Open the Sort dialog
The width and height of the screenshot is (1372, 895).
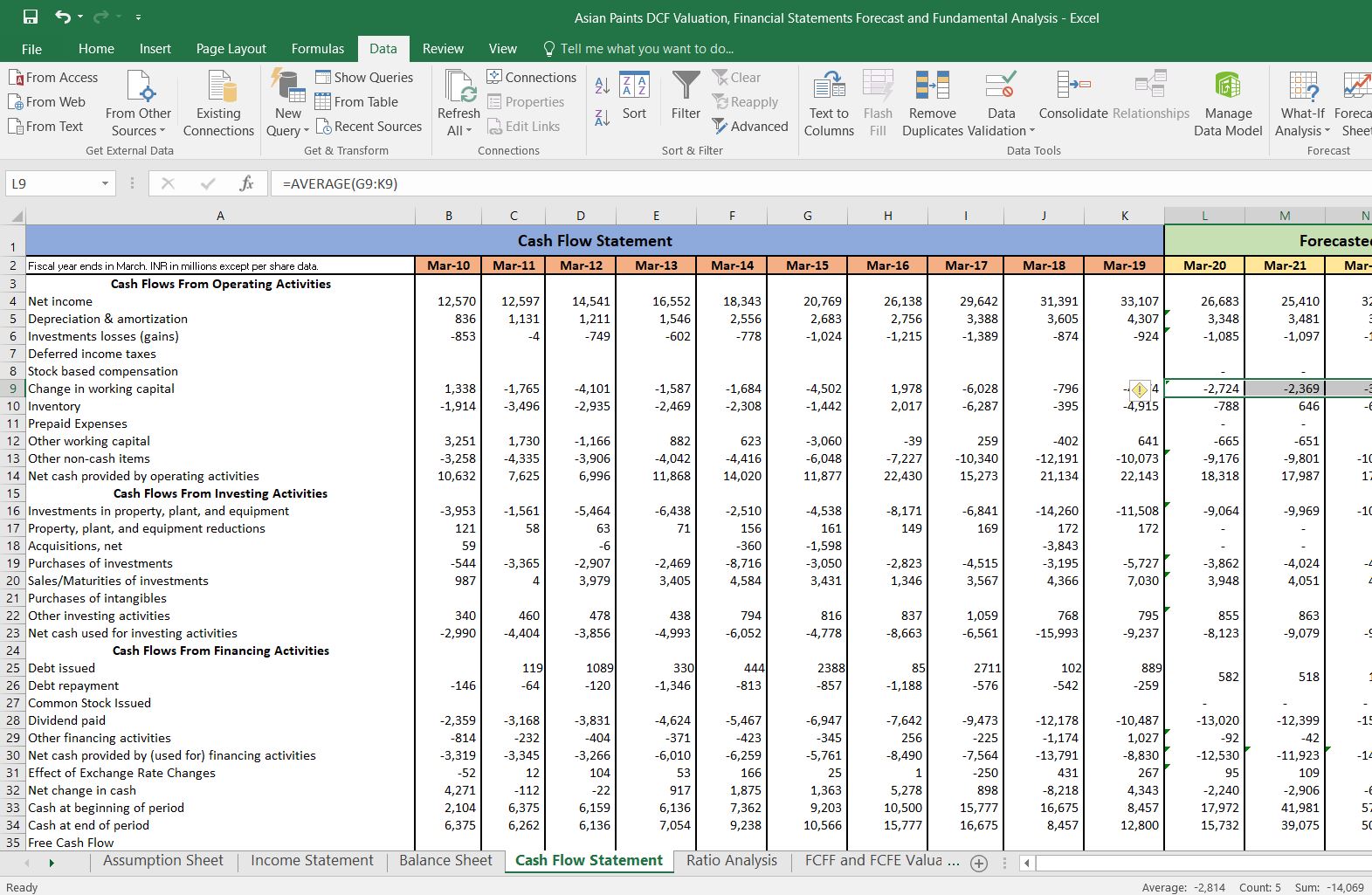[635, 96]
